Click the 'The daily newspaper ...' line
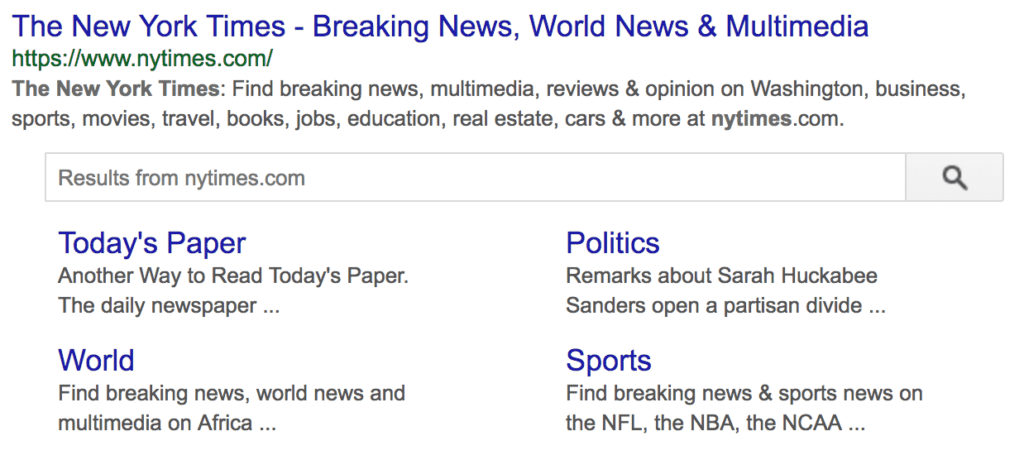The height and width of the screenshot is (460, 1024). (x=169, y=306)
